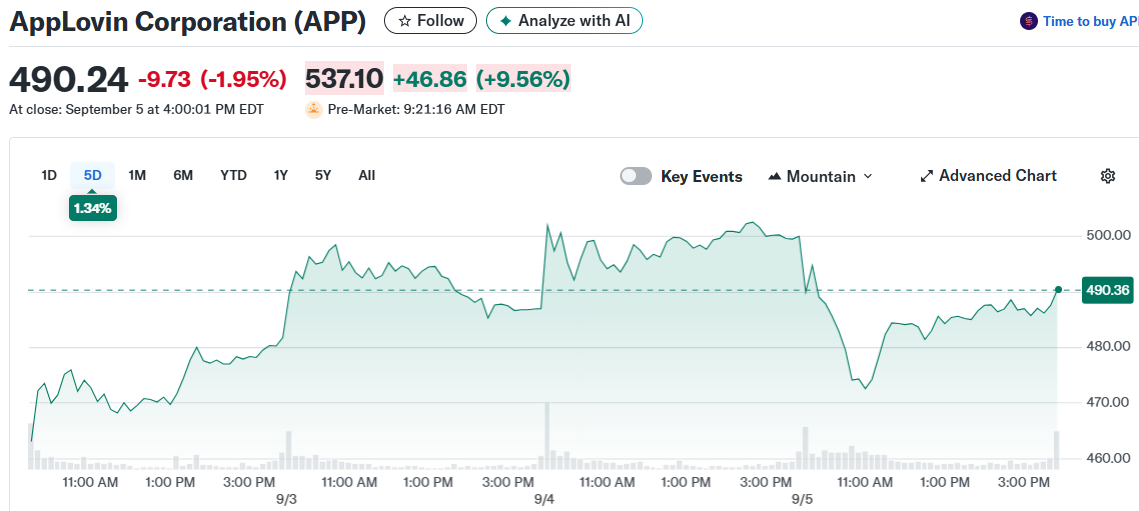This screenshot has width=1139, height=511.
Task: Click the 1.34% five-day change badge
Action: (x=93, y=209)
